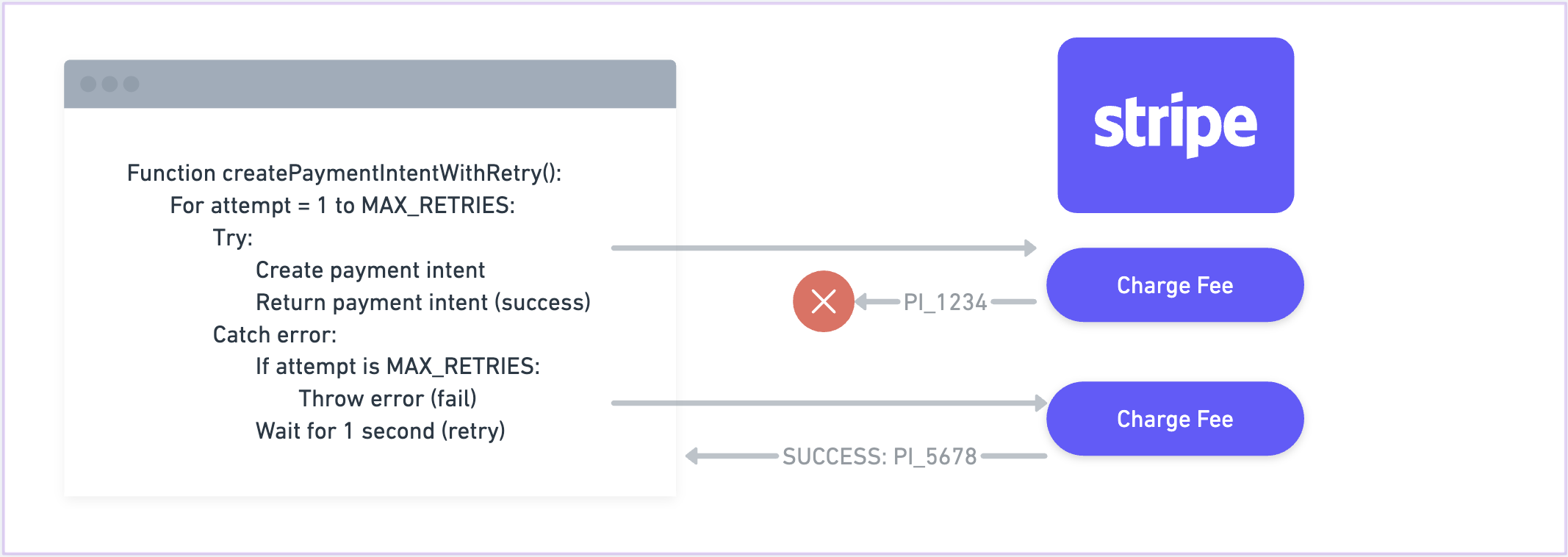Click 'Return payment intent (success)' text
This screenshot has width=1568, height=557.
423,303
